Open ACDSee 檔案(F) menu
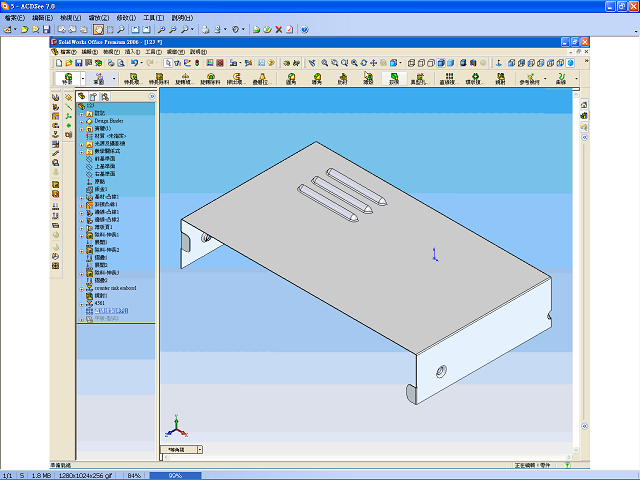Screen dimensions: 640x480 [x=15, y=18]
